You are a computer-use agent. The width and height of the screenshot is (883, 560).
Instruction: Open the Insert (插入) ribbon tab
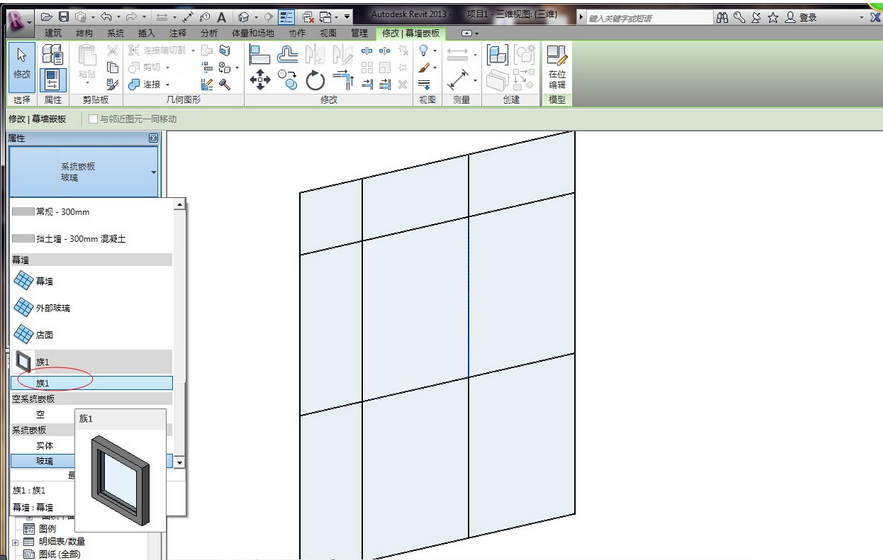tap(146, 33)
